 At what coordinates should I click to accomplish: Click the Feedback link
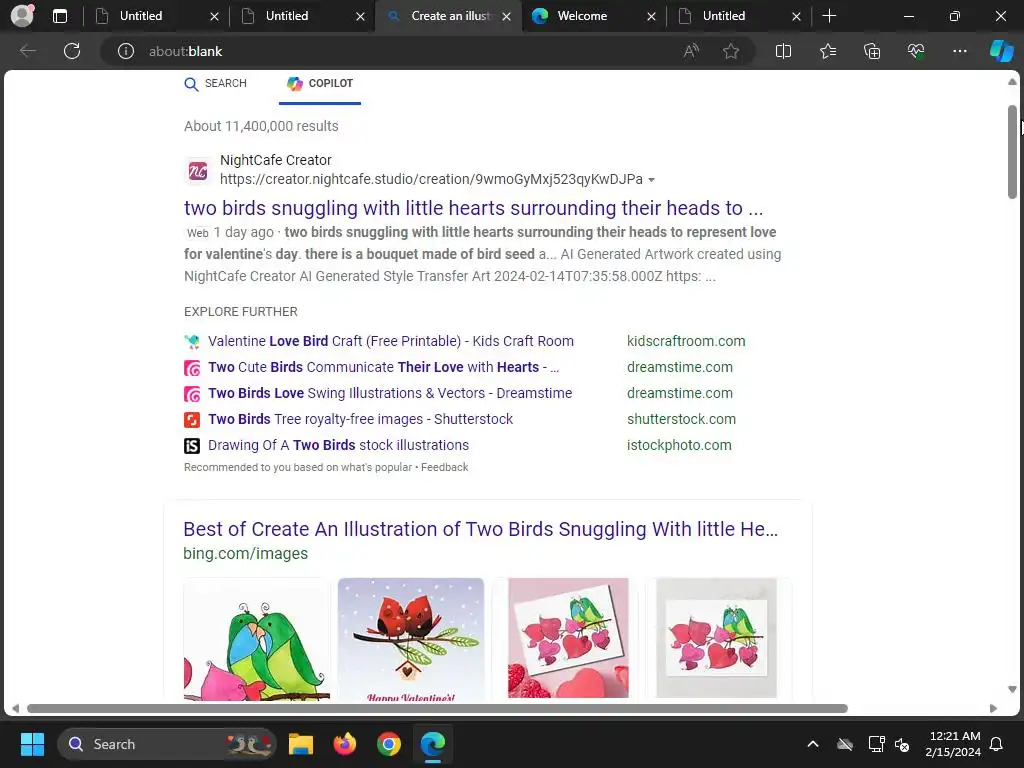coord(445,468)
